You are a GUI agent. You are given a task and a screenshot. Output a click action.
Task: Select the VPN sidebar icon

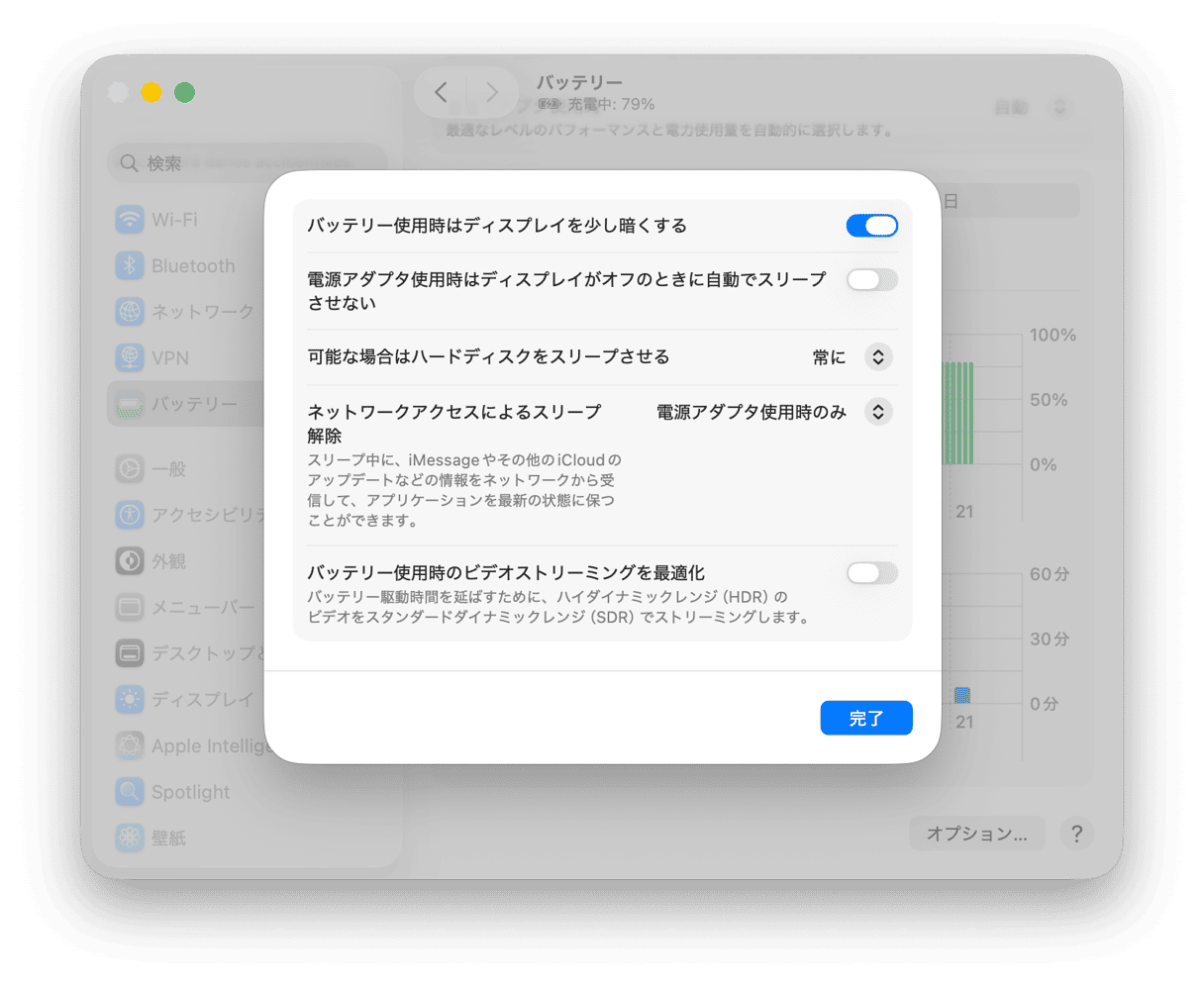(x=130, y=357)
